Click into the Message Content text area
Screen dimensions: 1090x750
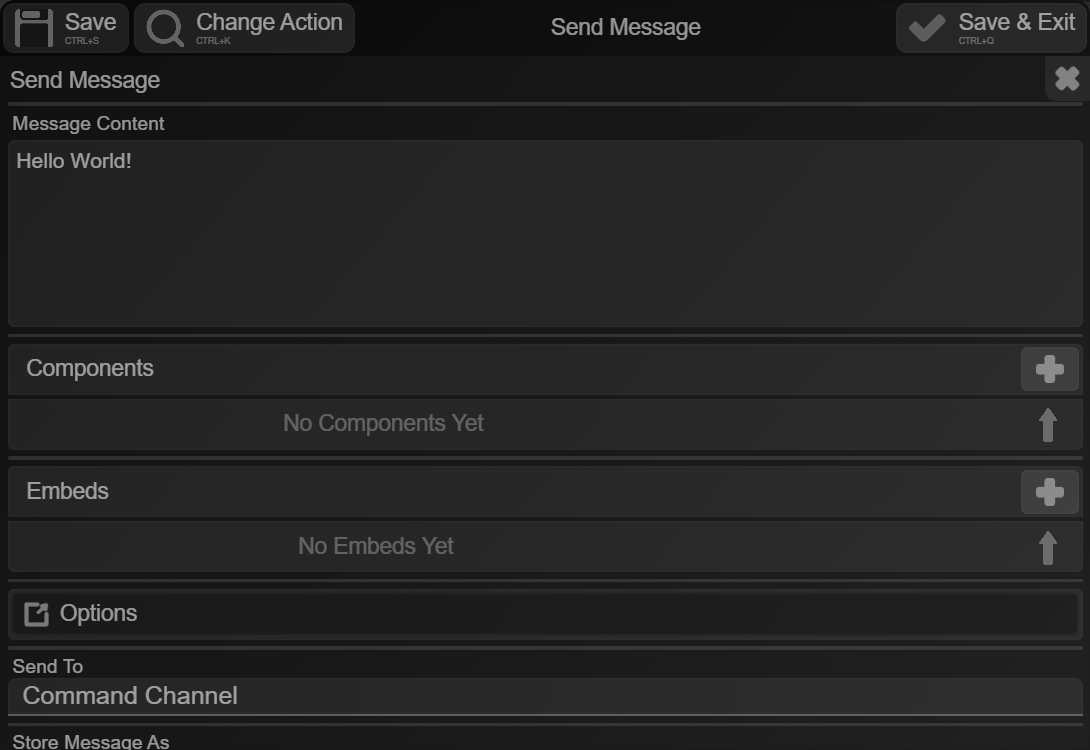point(545,240)
